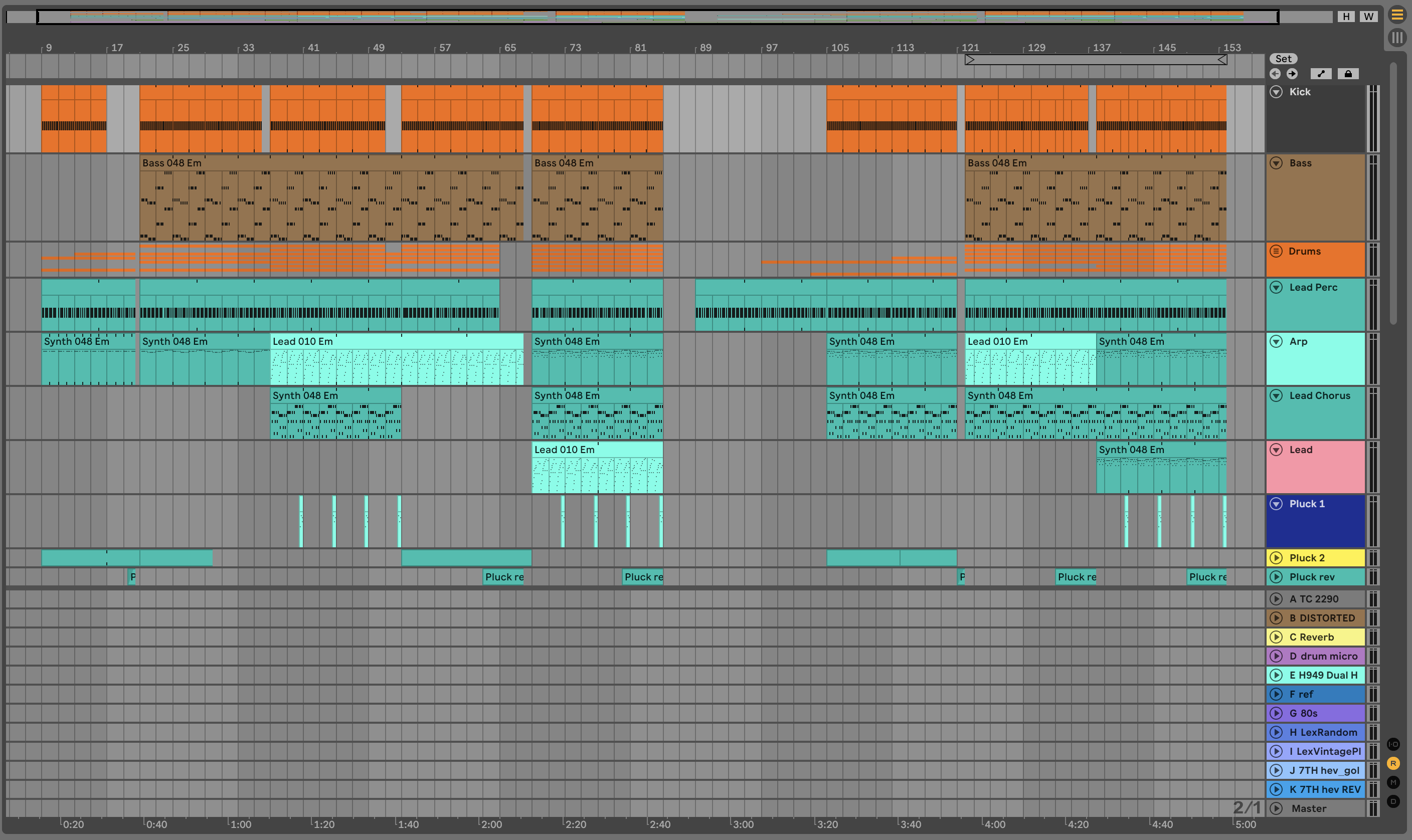Switch to Arrangement view selector icon
1412x840 pixels.
pos(1397,15)
